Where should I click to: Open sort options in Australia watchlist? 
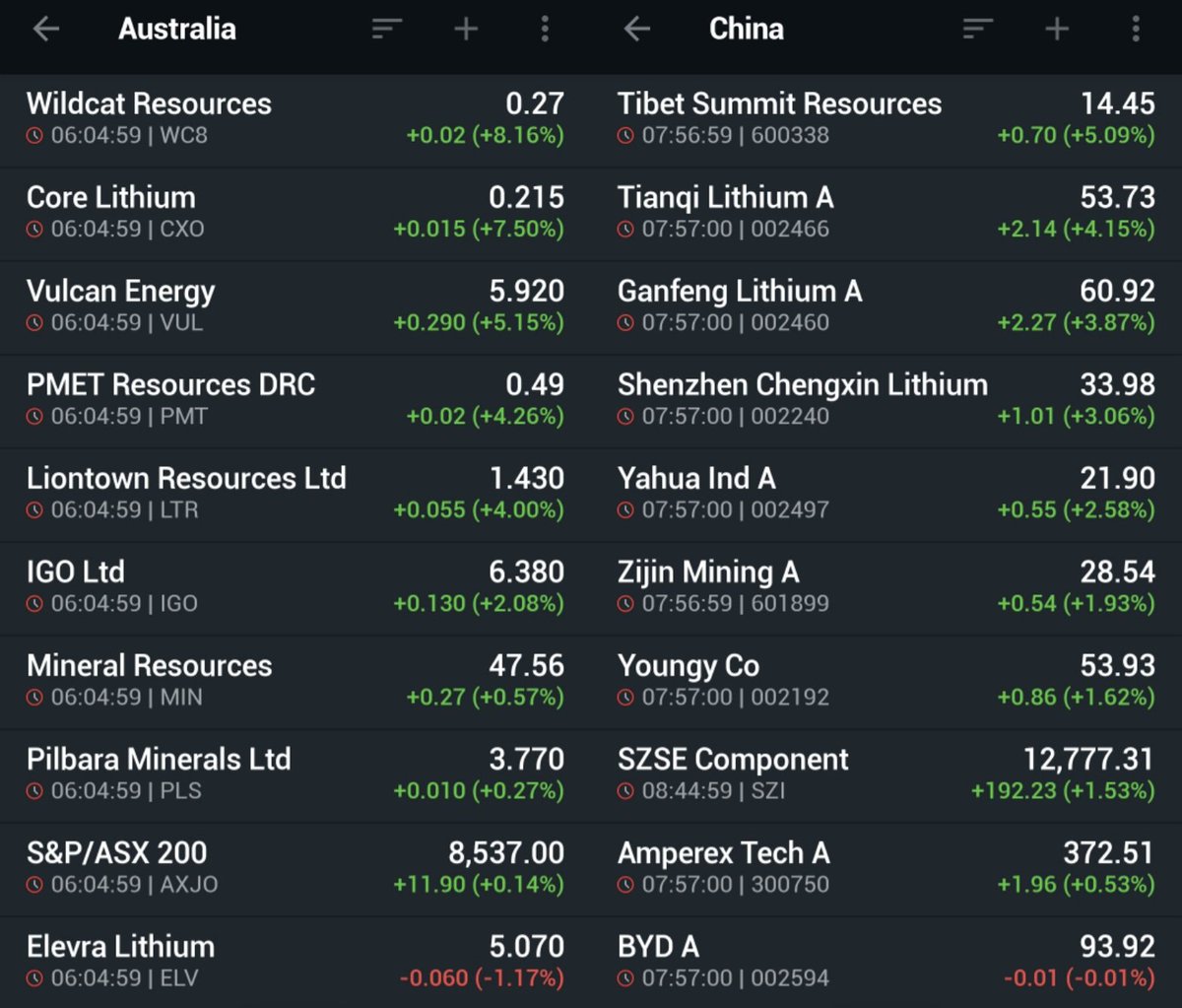pos(387,29)
